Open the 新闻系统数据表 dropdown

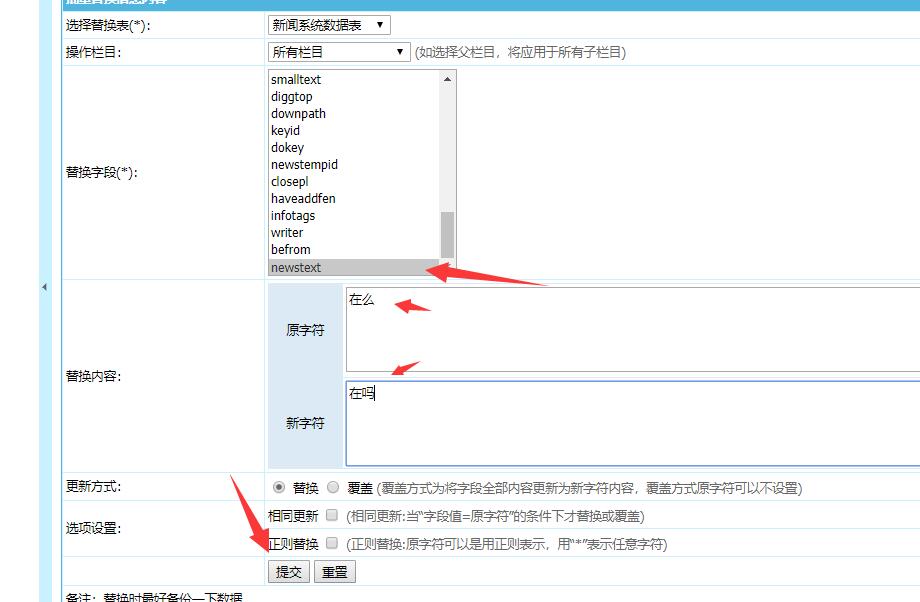[x=329, y=25]
